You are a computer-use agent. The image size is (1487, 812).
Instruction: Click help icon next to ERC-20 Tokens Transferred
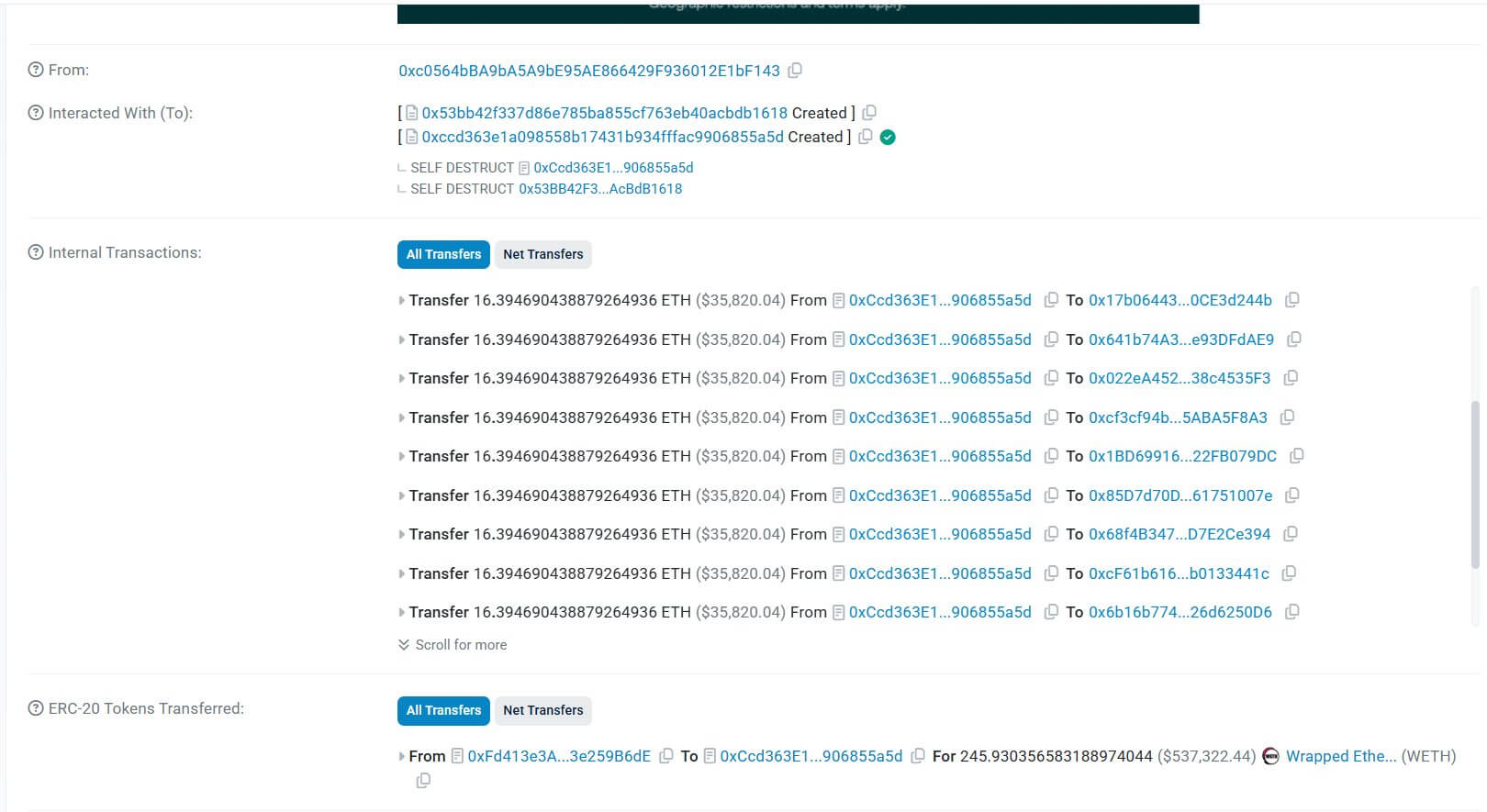click(36, 708)
